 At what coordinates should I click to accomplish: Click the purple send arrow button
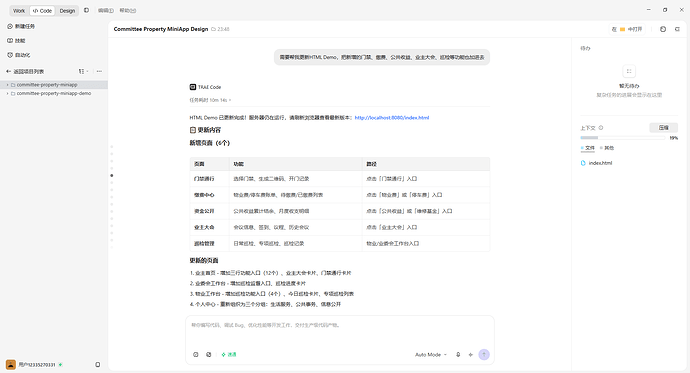[x=484, y=355]
